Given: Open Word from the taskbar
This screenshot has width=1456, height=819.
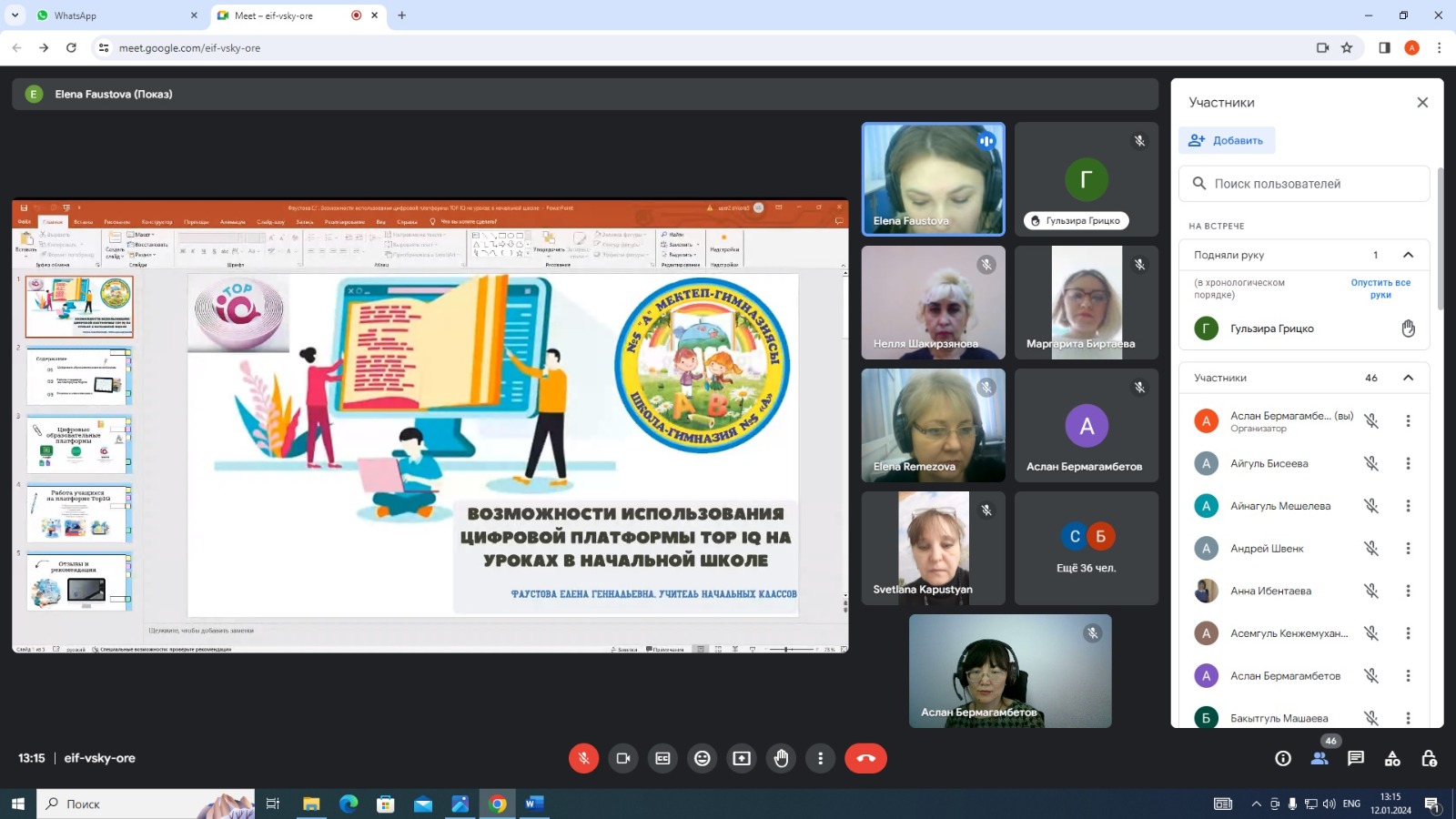Looking at the screenshot, I should click(534, 804).
